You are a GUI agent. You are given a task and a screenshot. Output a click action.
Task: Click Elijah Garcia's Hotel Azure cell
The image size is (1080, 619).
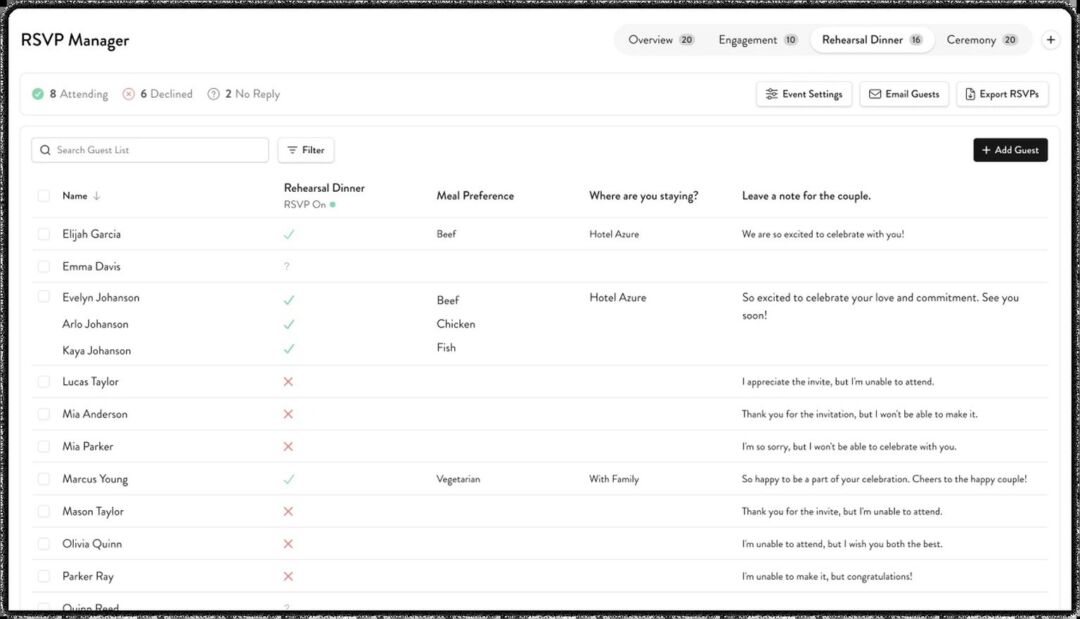pyautogui.click(x=614, y=234)
